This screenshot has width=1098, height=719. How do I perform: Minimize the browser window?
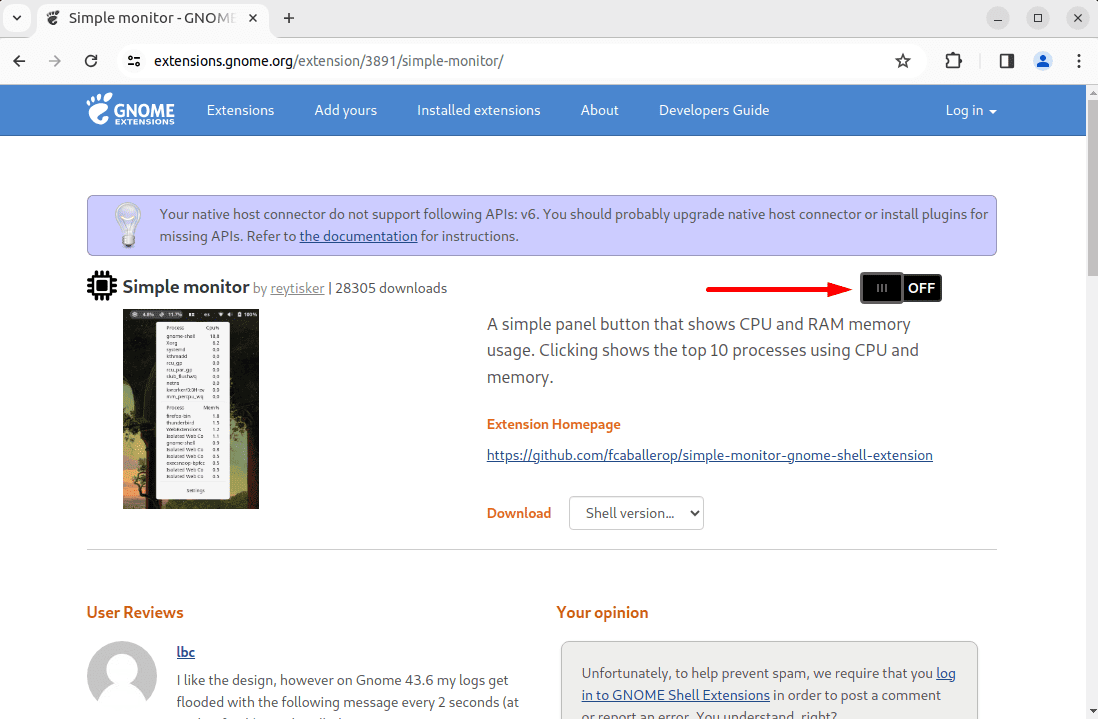[997, 18]
